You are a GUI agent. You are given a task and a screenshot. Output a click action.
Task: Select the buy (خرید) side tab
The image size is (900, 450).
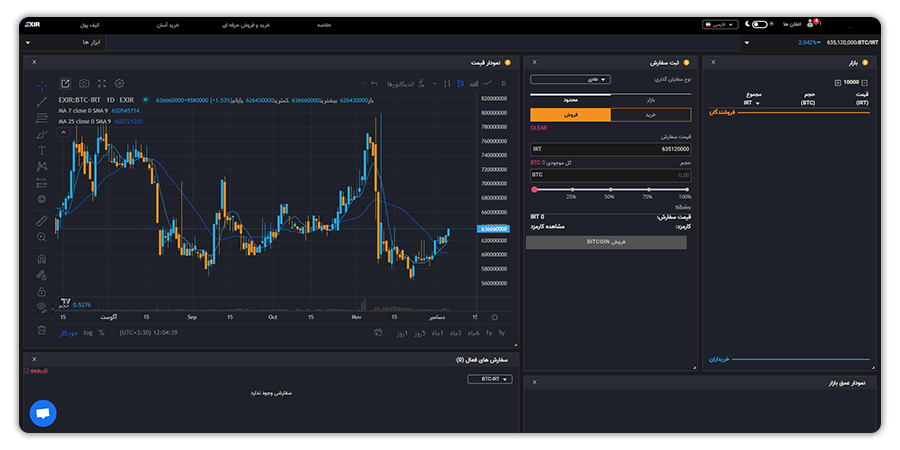tap(651, 115)
